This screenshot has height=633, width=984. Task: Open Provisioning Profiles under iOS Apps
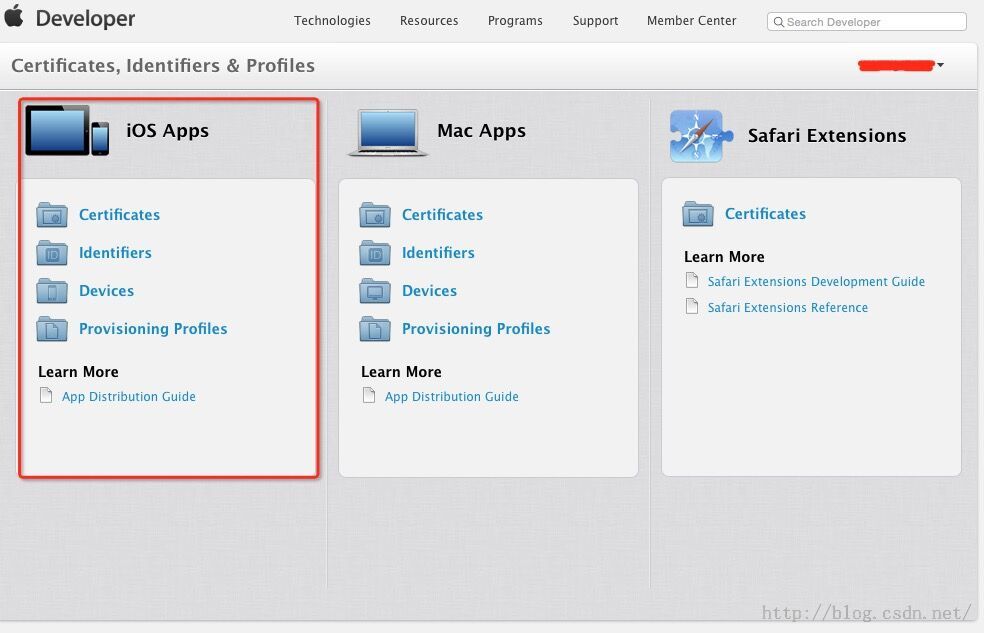[153, 329]
